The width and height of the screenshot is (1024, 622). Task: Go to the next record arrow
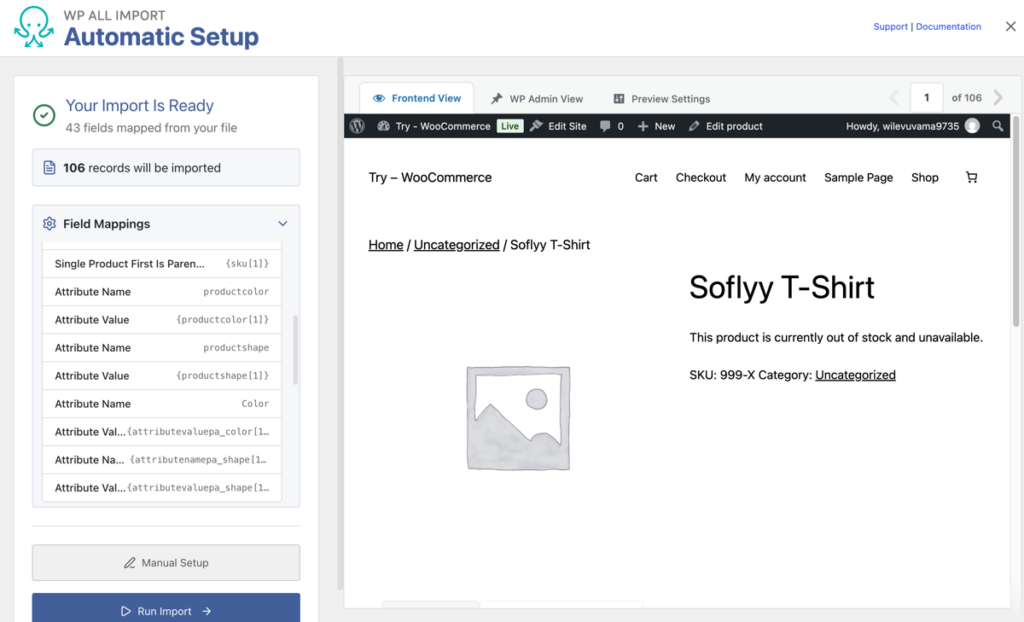[998, 98]
